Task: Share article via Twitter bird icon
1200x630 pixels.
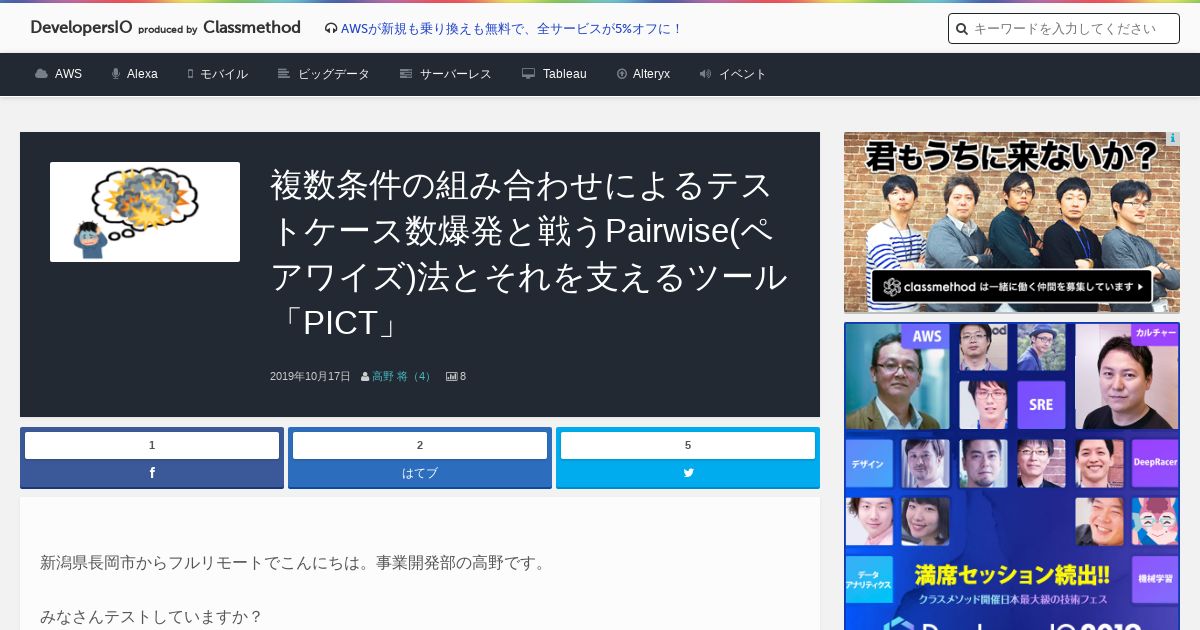Action: (x=688, y=473)
